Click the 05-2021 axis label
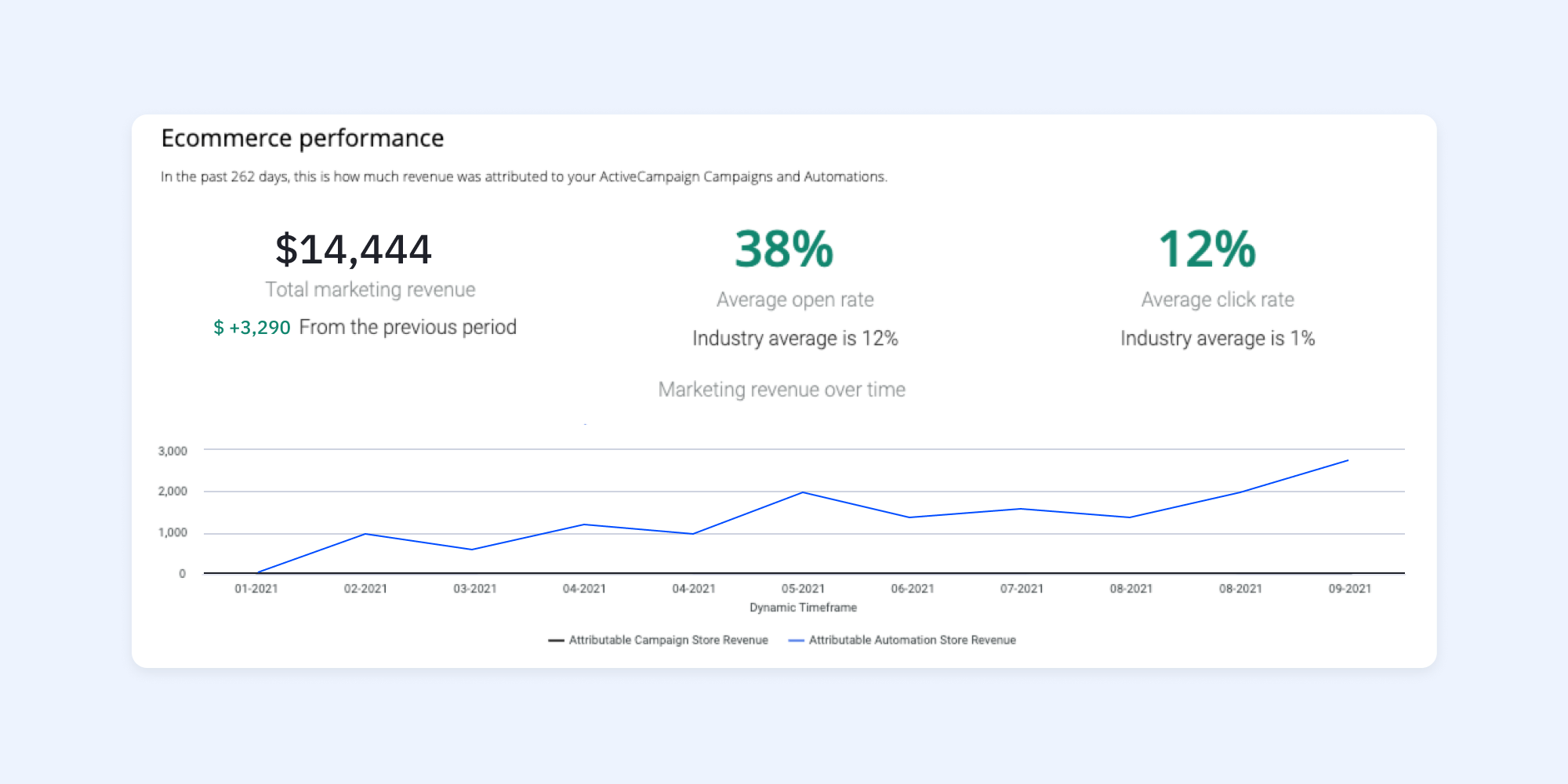Image resolution: width=1568 pixels, height=784 pixels. (803, 589)
